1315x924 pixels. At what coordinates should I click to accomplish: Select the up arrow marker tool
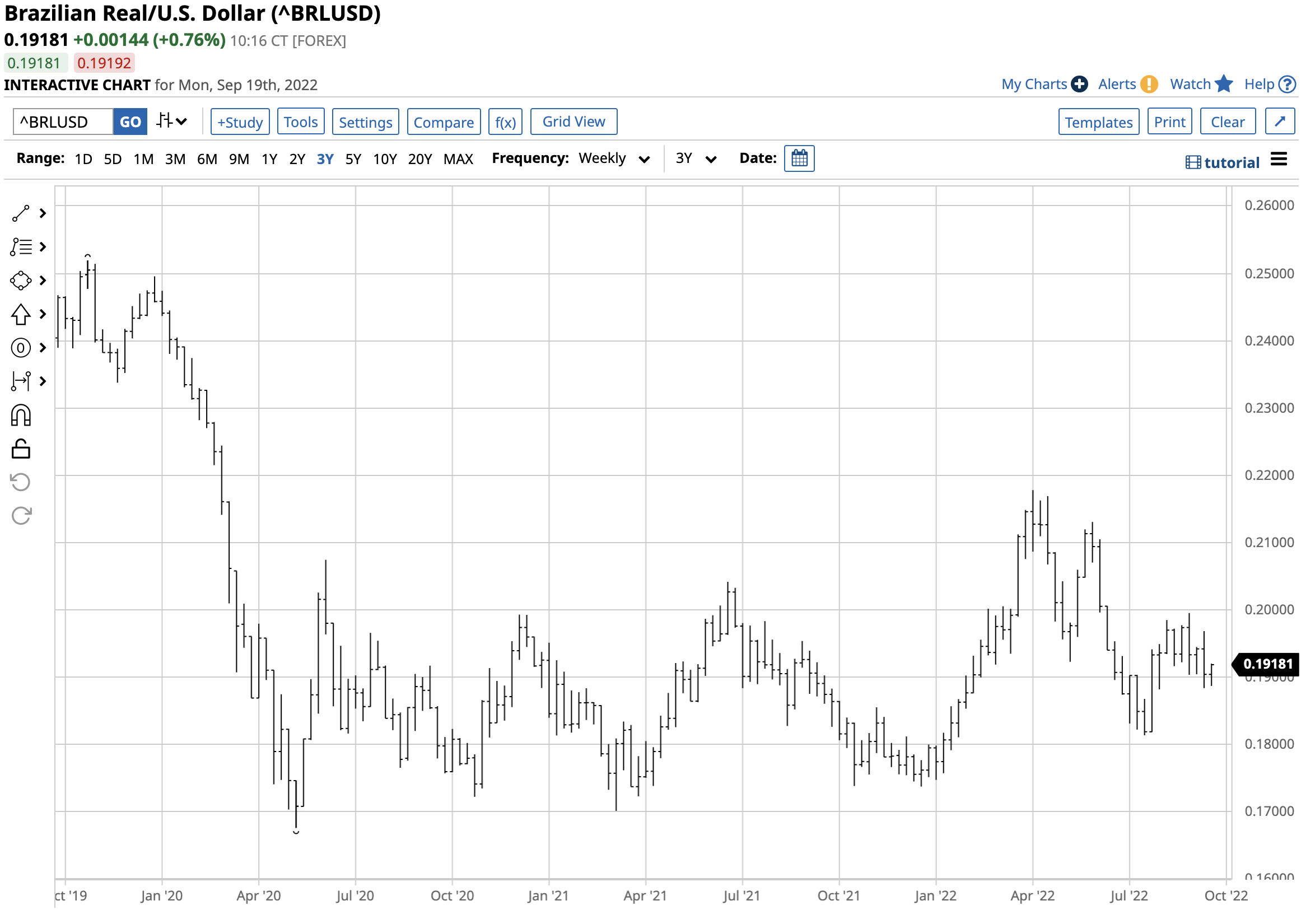21,316
